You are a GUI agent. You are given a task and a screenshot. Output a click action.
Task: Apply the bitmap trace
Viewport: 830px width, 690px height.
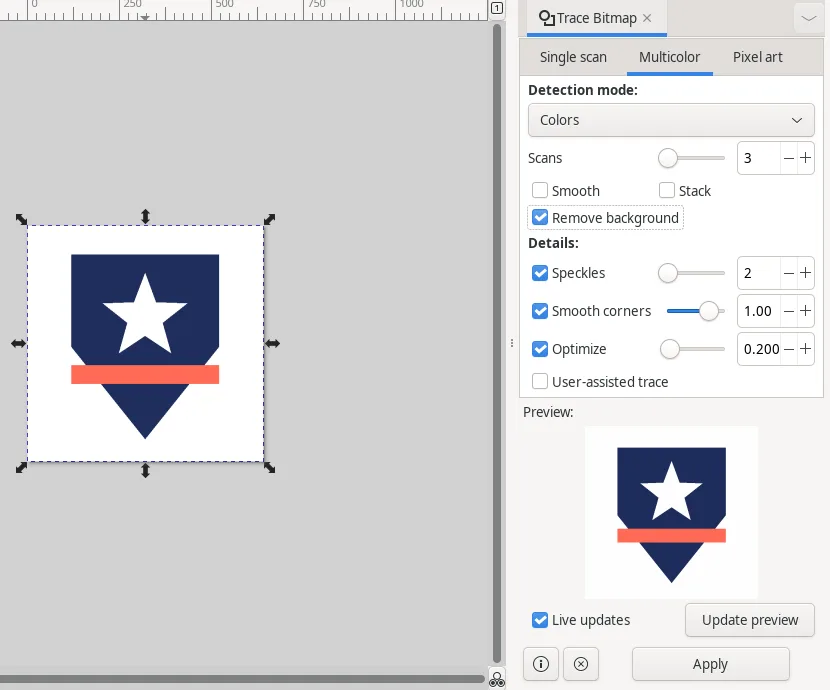(x=710, y=664)
